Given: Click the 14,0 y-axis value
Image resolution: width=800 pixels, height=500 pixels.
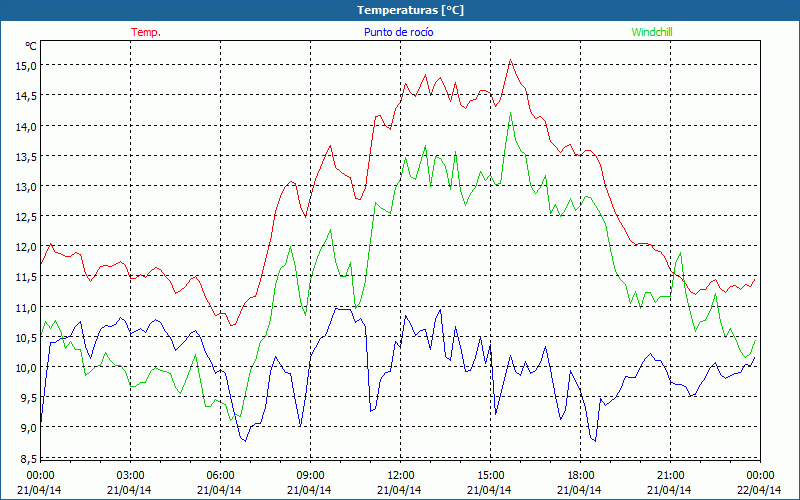Looking at the screenshot, I should (x=26, y=126).
